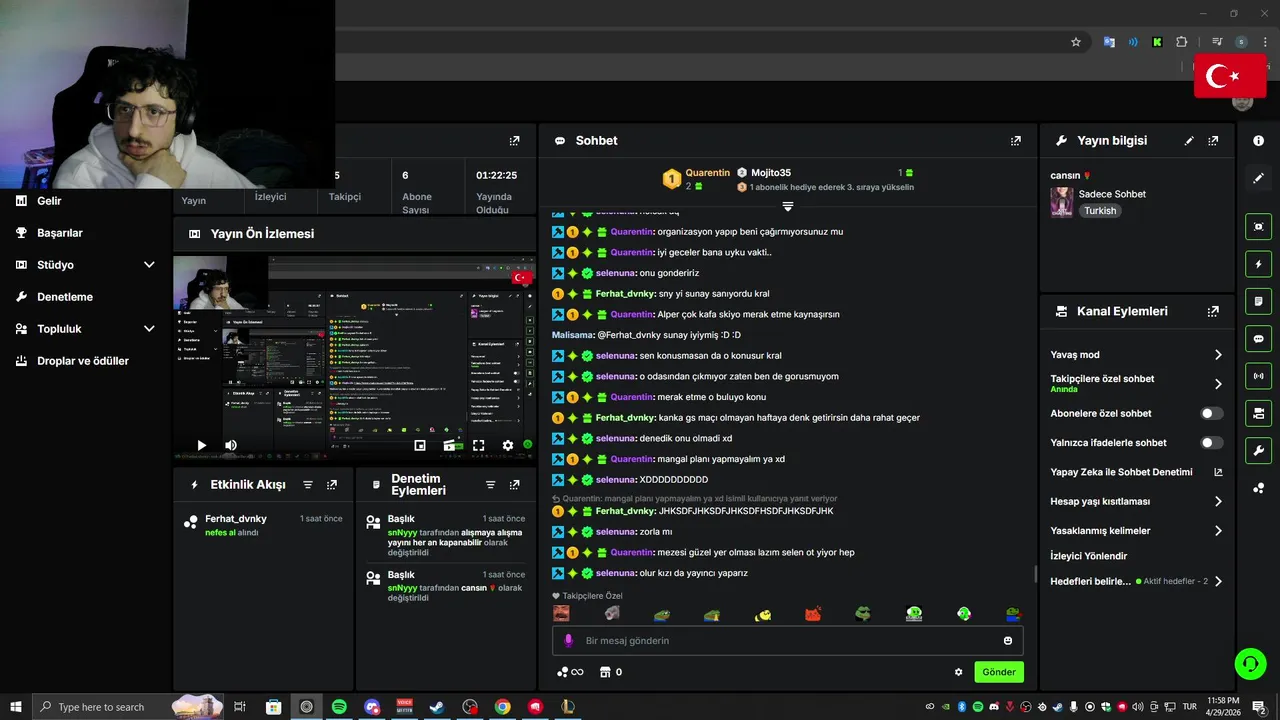Expand Hedefleri belirle goals row

click(1218, 581)
